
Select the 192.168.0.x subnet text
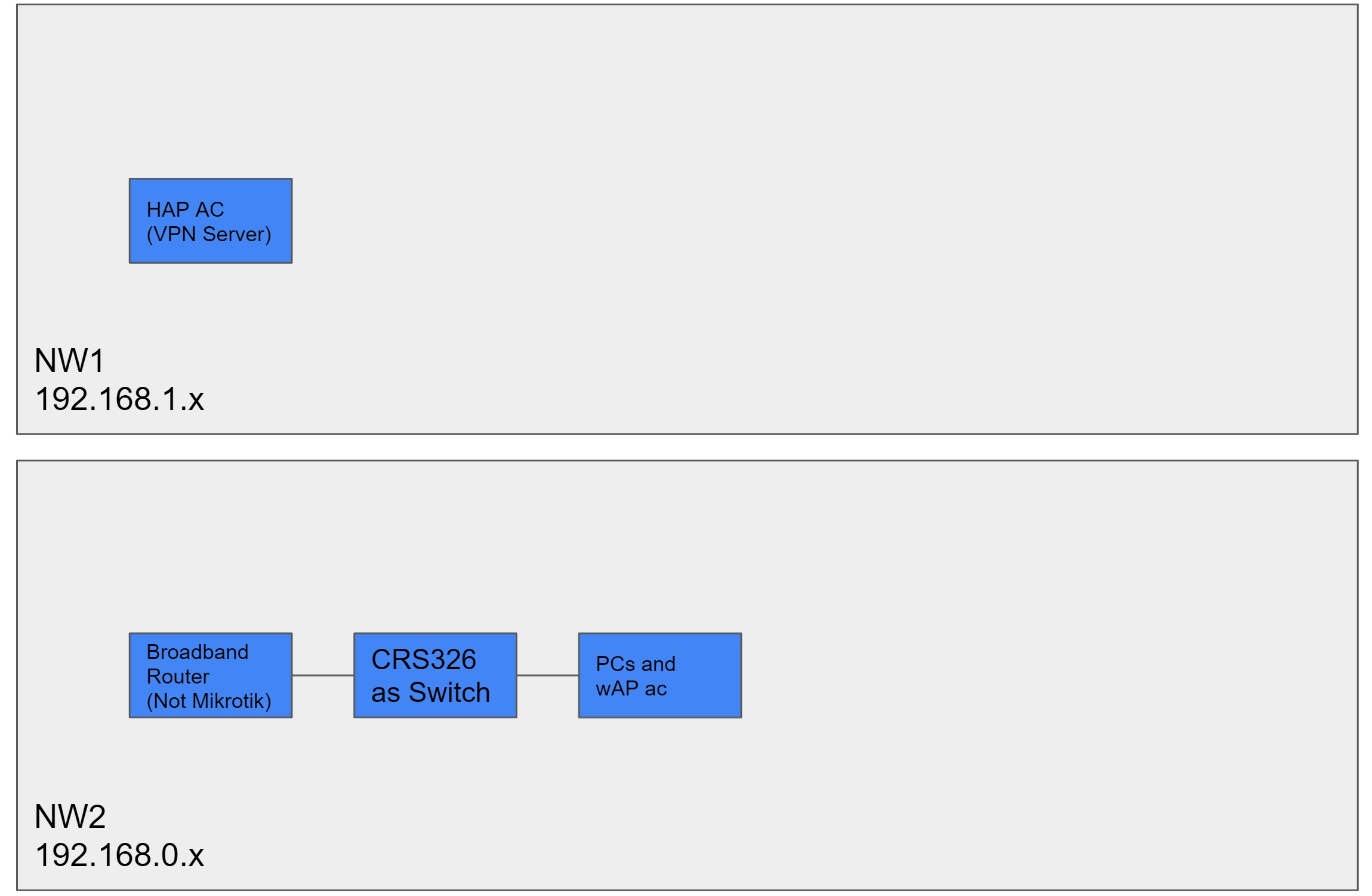point(119,855)
